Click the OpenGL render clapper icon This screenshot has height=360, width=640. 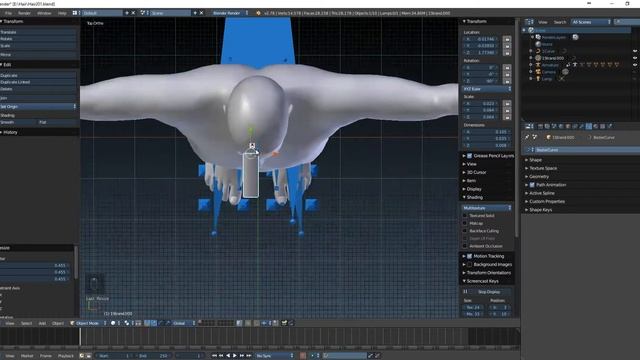pyautogui.click(x=284, y=323)
